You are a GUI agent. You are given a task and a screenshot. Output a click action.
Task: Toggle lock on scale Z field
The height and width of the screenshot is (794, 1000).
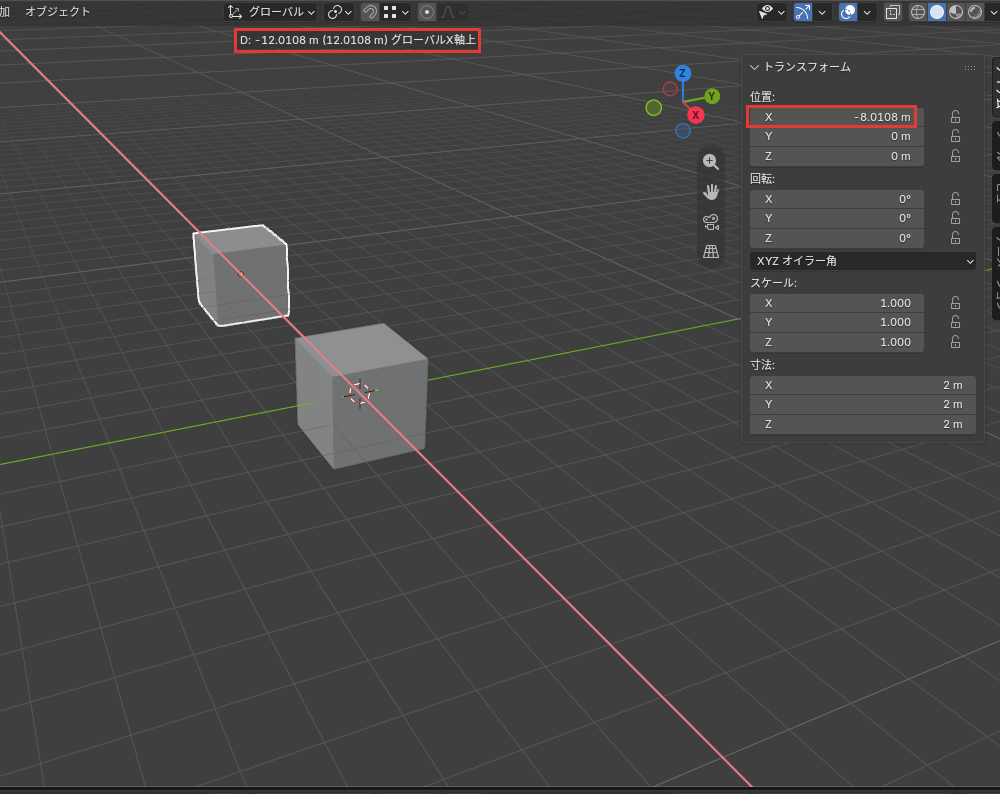[955, 342]
